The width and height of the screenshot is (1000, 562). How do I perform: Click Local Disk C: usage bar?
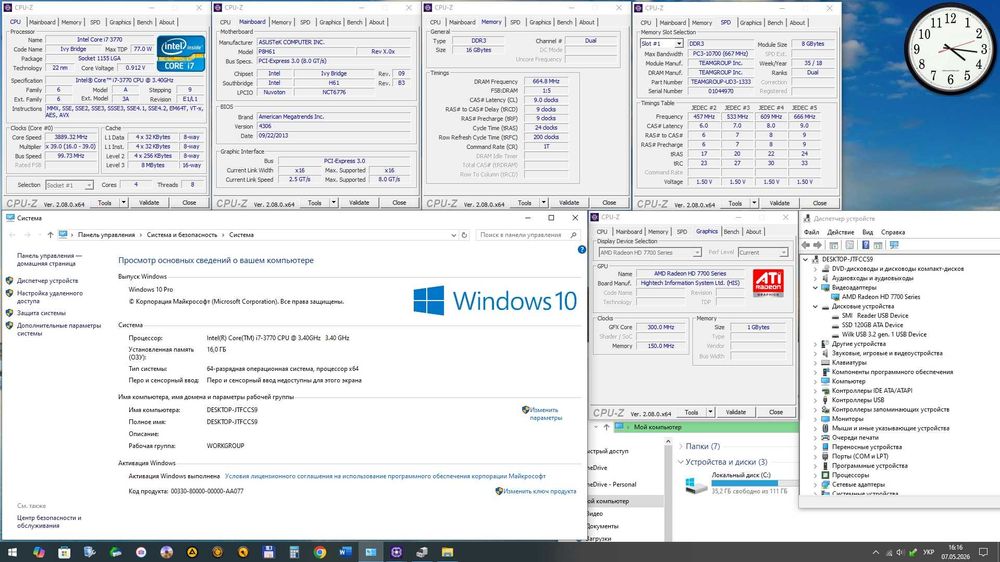coord(754,483)
